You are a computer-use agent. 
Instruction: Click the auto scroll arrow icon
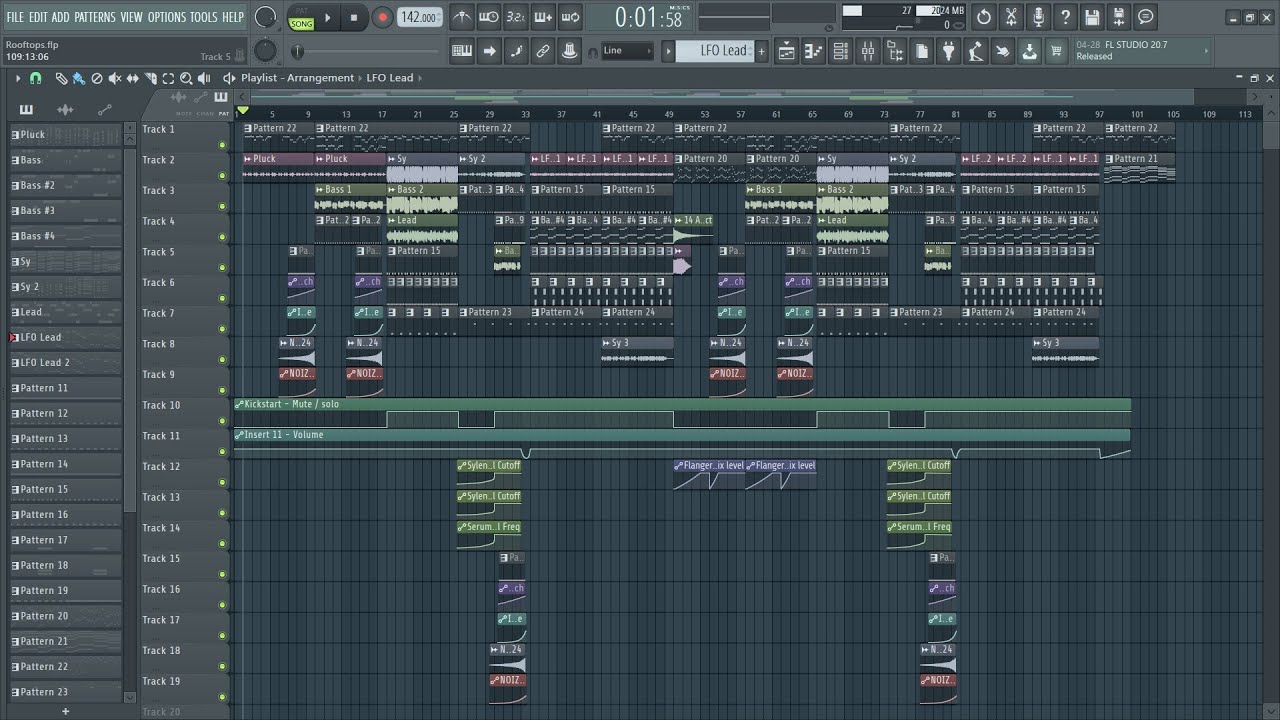[x=489, y=51]
